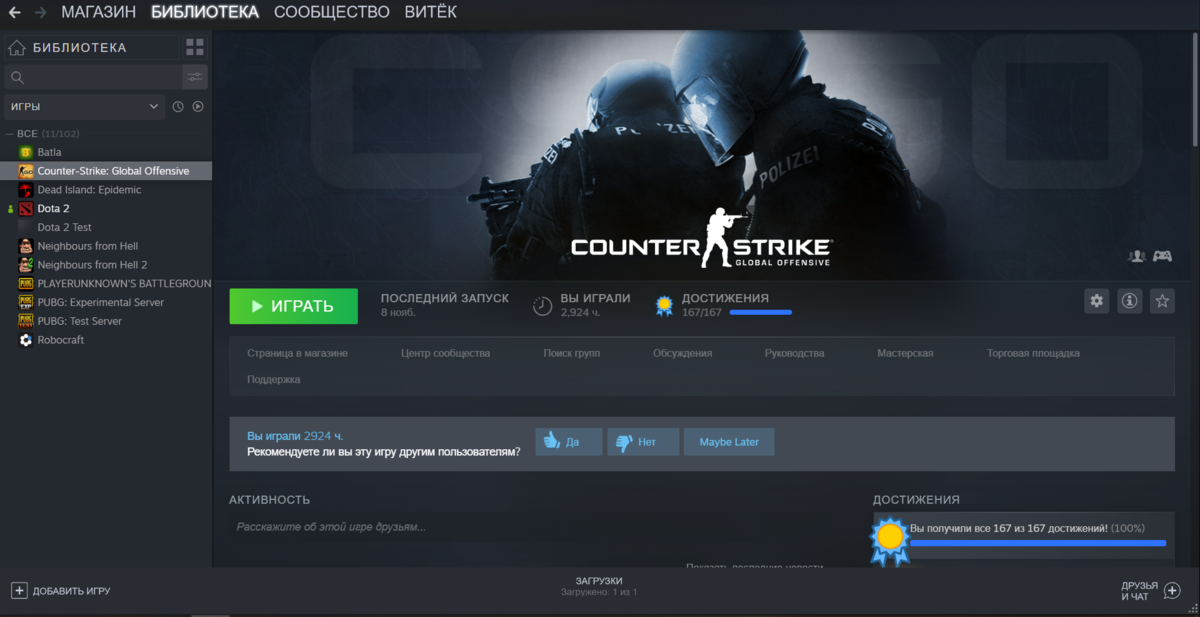Image resolution: width=1200 pixels, height=617 pixels.
Task: Open Страница в магазине link
Action: click(x=297, y=353)
